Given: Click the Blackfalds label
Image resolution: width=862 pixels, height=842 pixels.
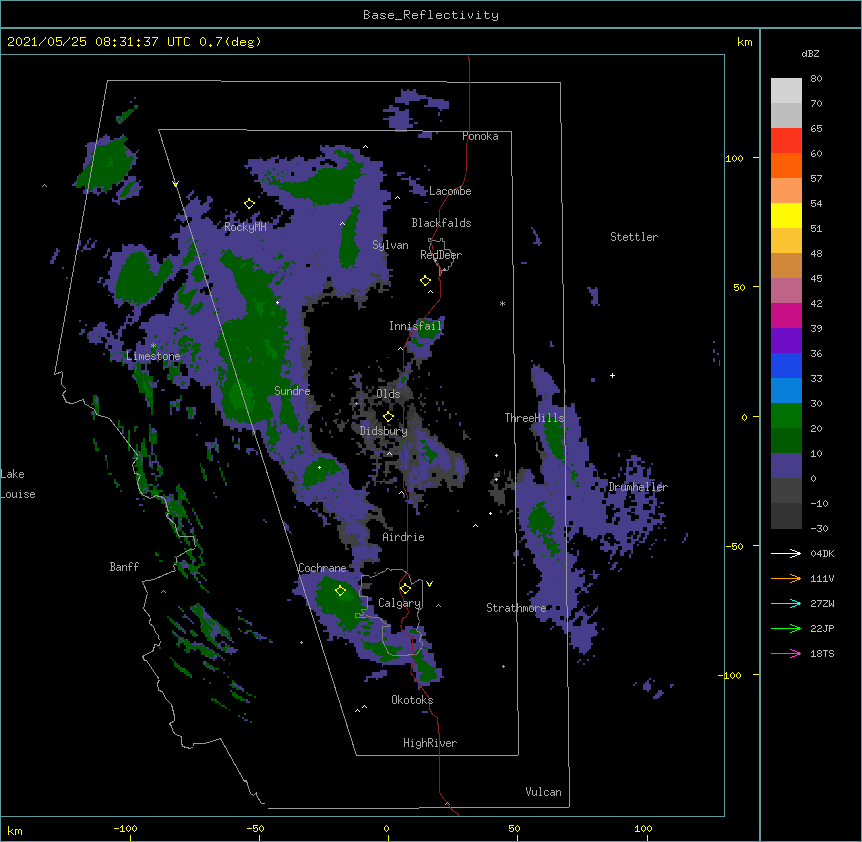Looking at the screenshot, I should pyautogui.click(x=441, y=223).
